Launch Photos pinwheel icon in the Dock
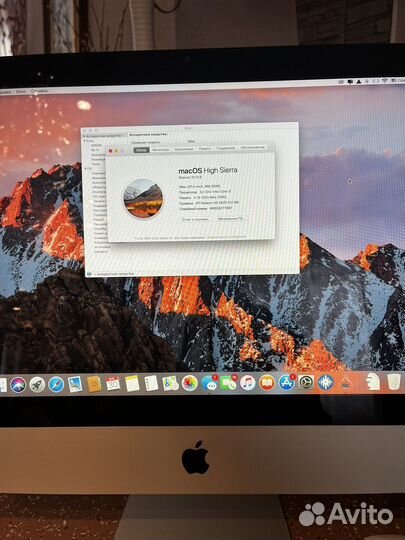This screenshot has height=540, width=405. tap(190, 383)
